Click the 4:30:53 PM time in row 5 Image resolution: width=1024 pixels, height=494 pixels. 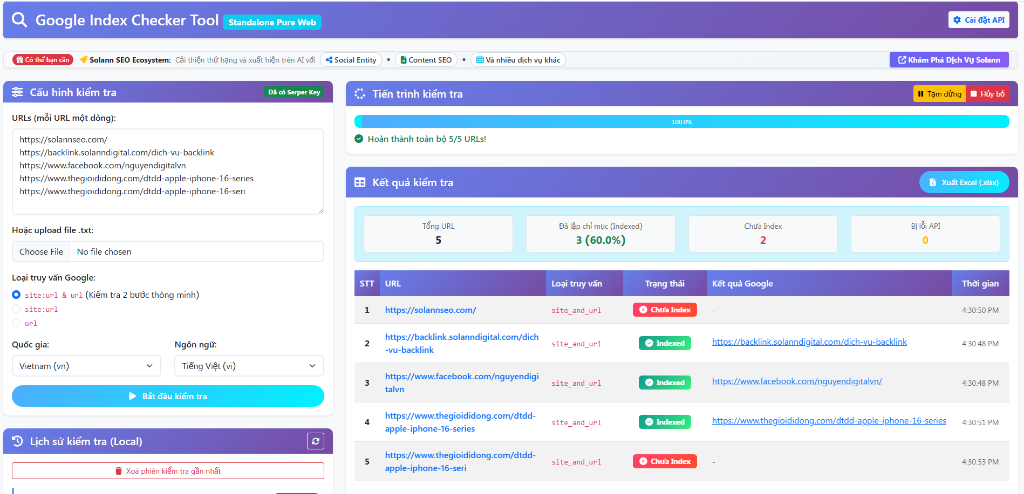tap(980, 462)
